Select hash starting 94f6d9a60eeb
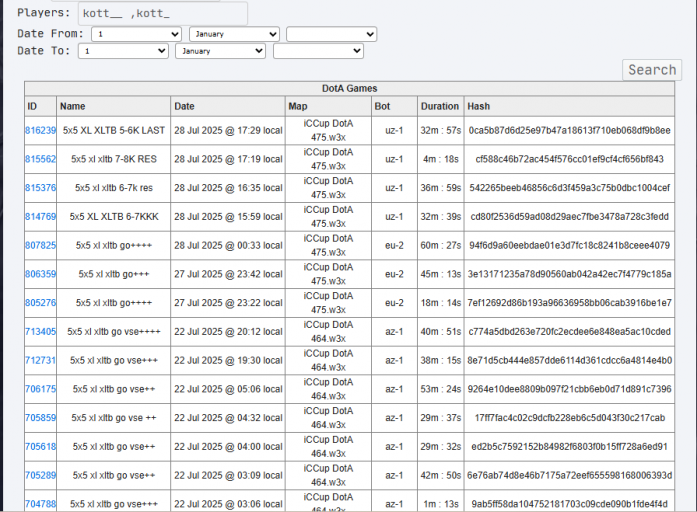The width and height of the screenshot is (697, 512). click(569, 245)
